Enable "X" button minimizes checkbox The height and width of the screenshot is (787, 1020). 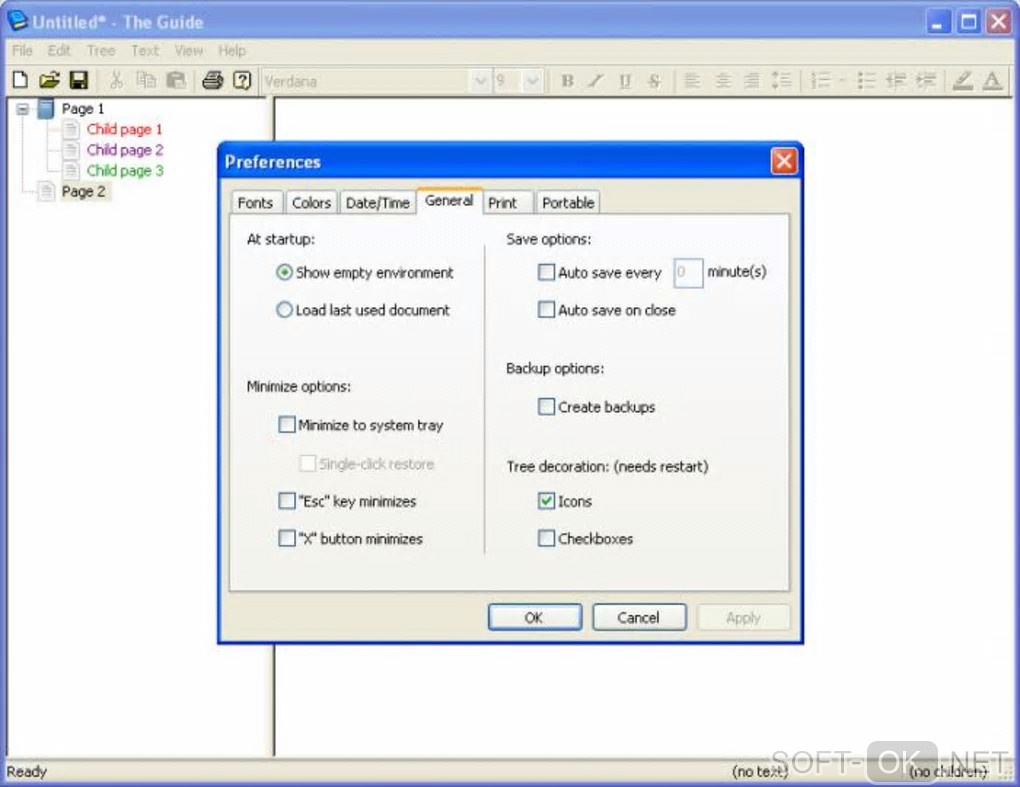pos(287,539)
